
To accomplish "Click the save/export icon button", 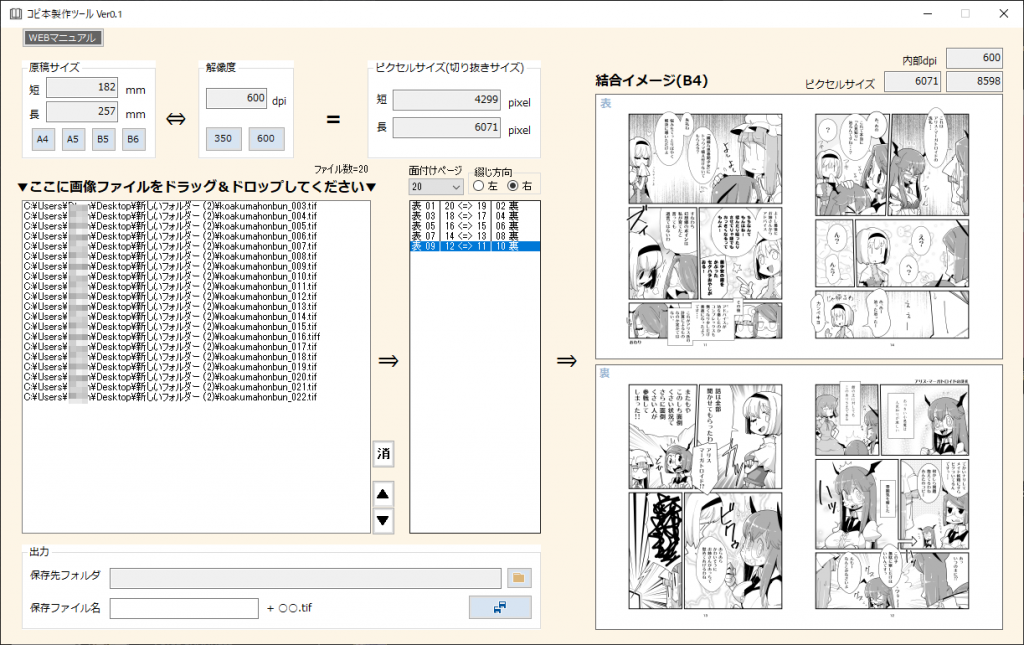I will click(500, 607).
